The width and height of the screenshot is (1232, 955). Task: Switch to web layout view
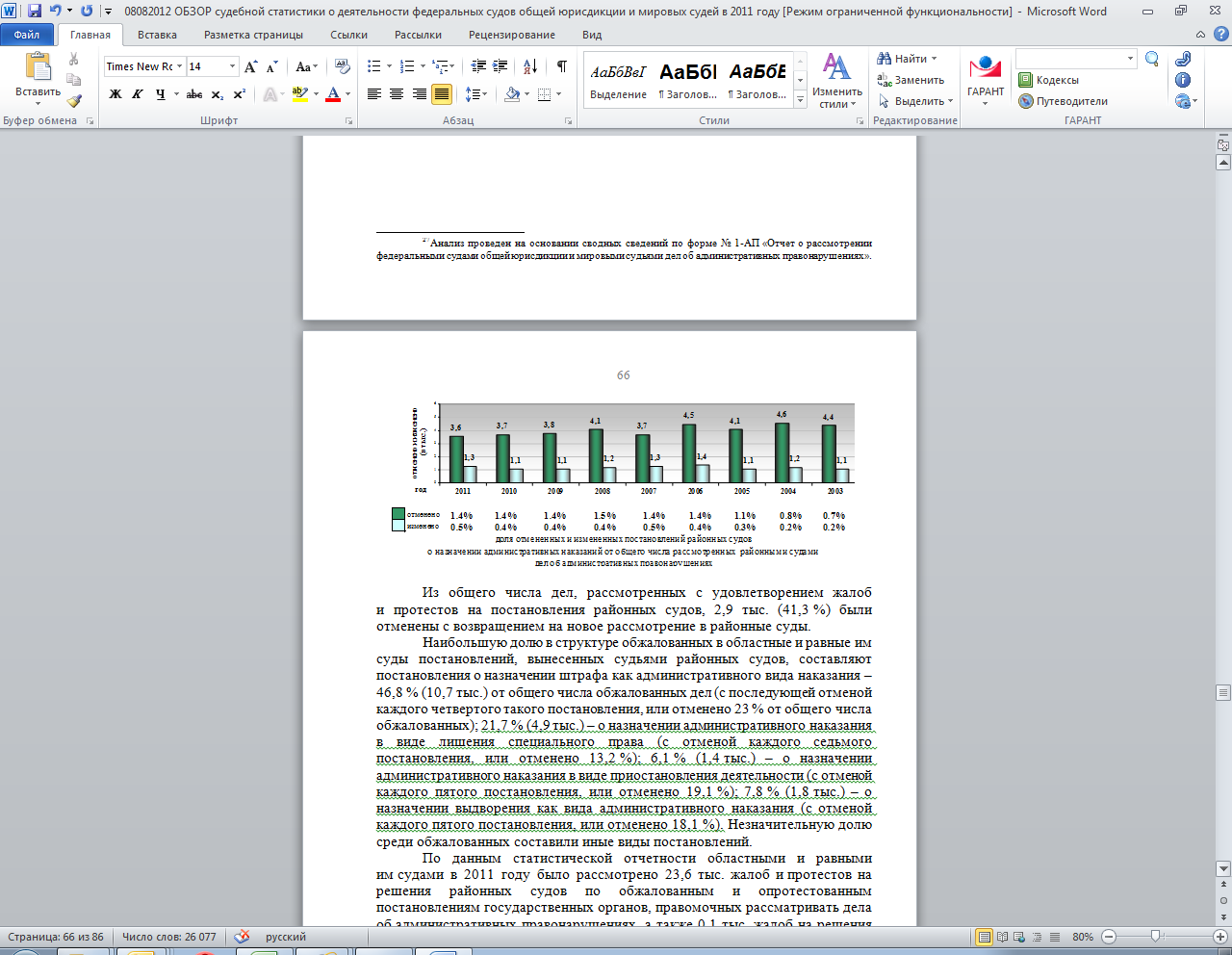1020,937
